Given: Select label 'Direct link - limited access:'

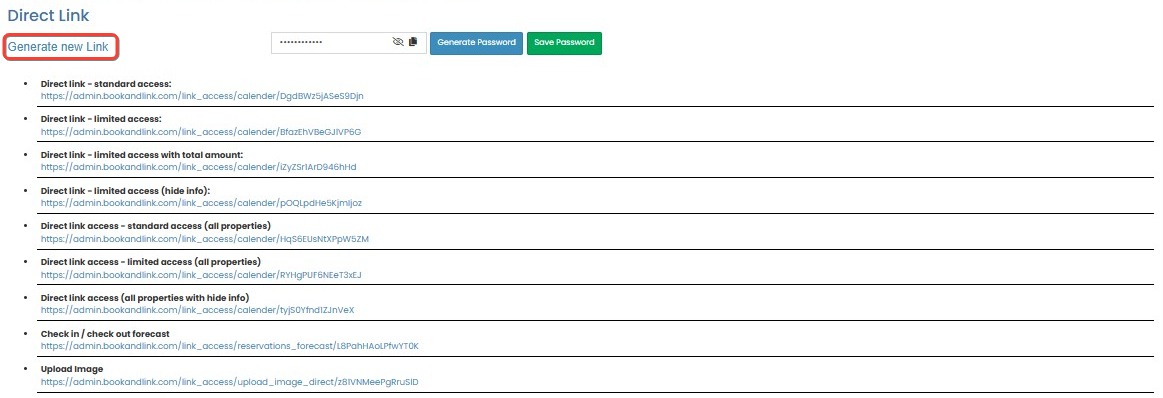Looking at the screenshot, I should pyautogui.click(x=101, y=119).
